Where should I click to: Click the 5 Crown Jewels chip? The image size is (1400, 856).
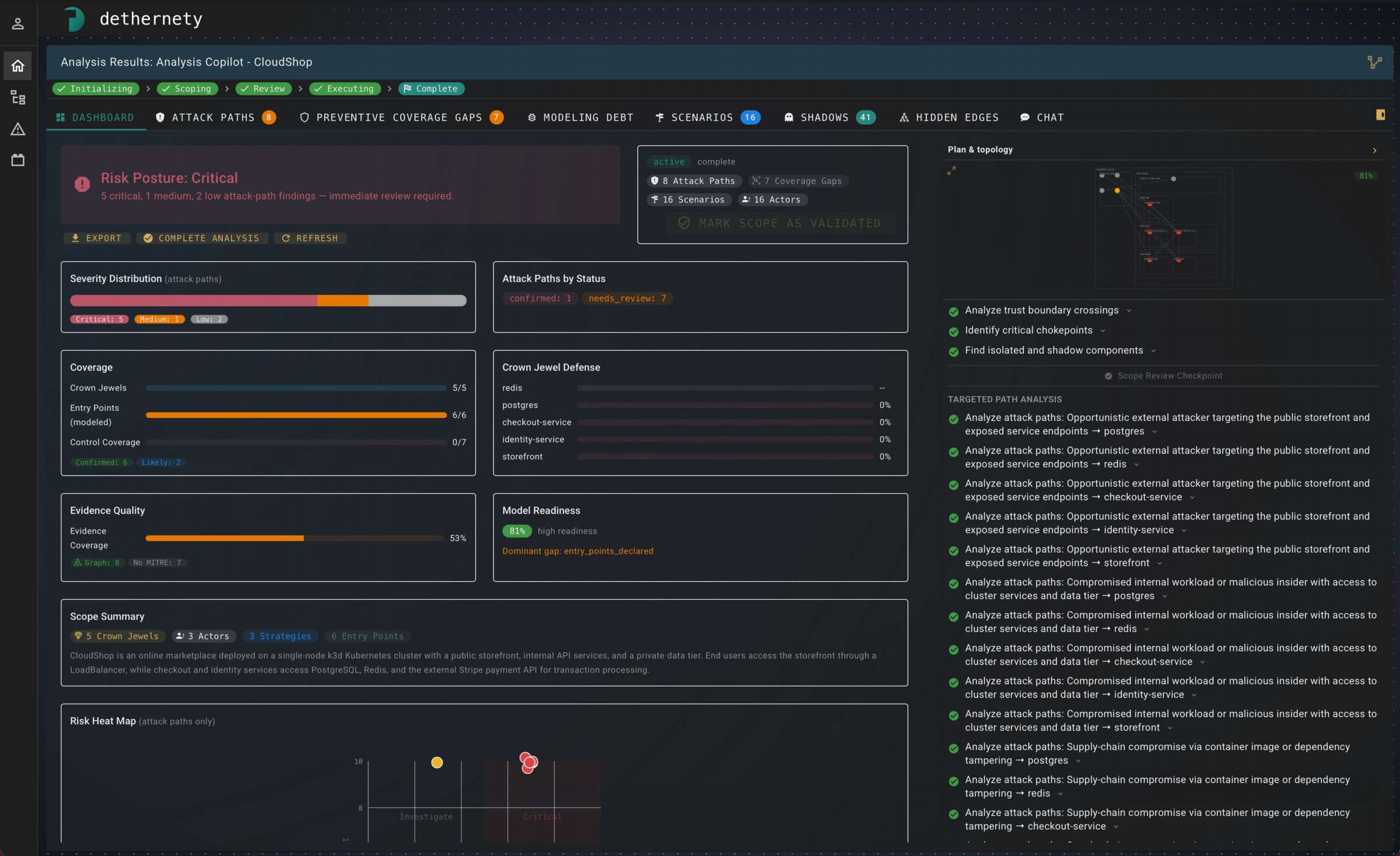point(117,636)
